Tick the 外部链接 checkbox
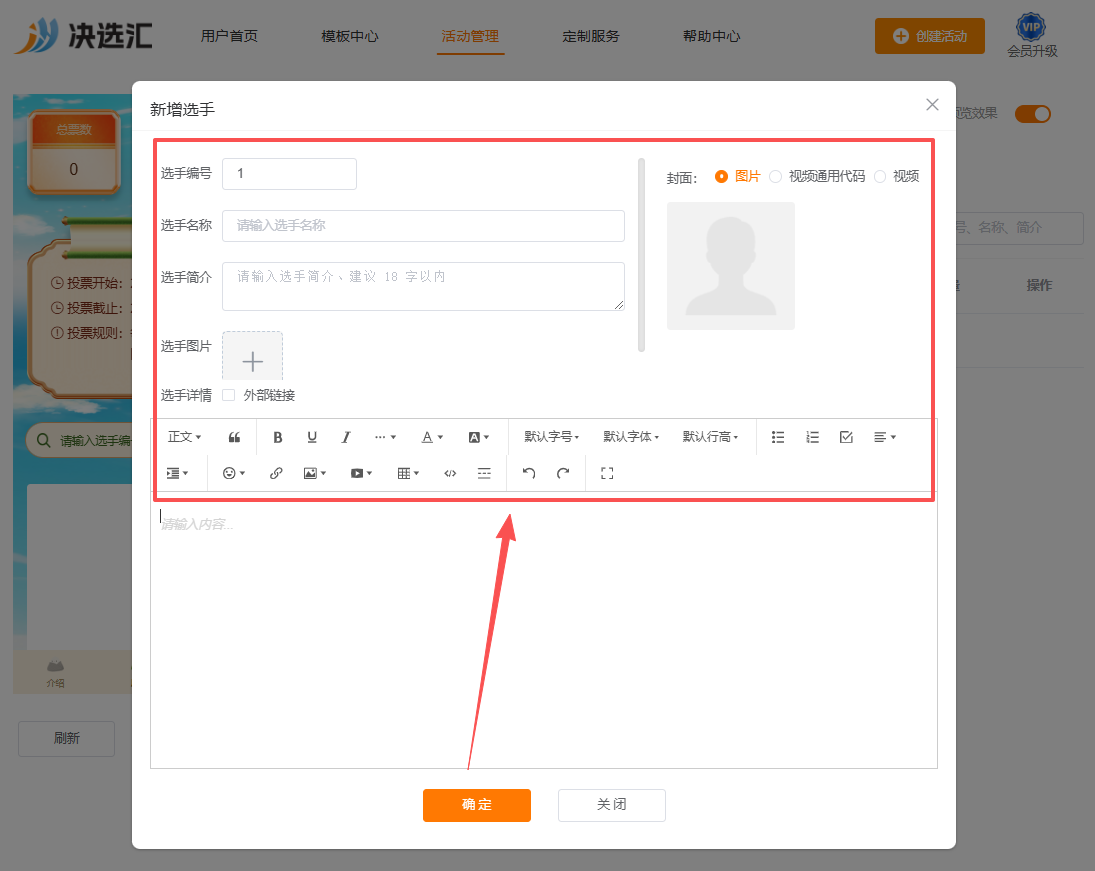The image size is (1095, 871). [x=228, y=395]
